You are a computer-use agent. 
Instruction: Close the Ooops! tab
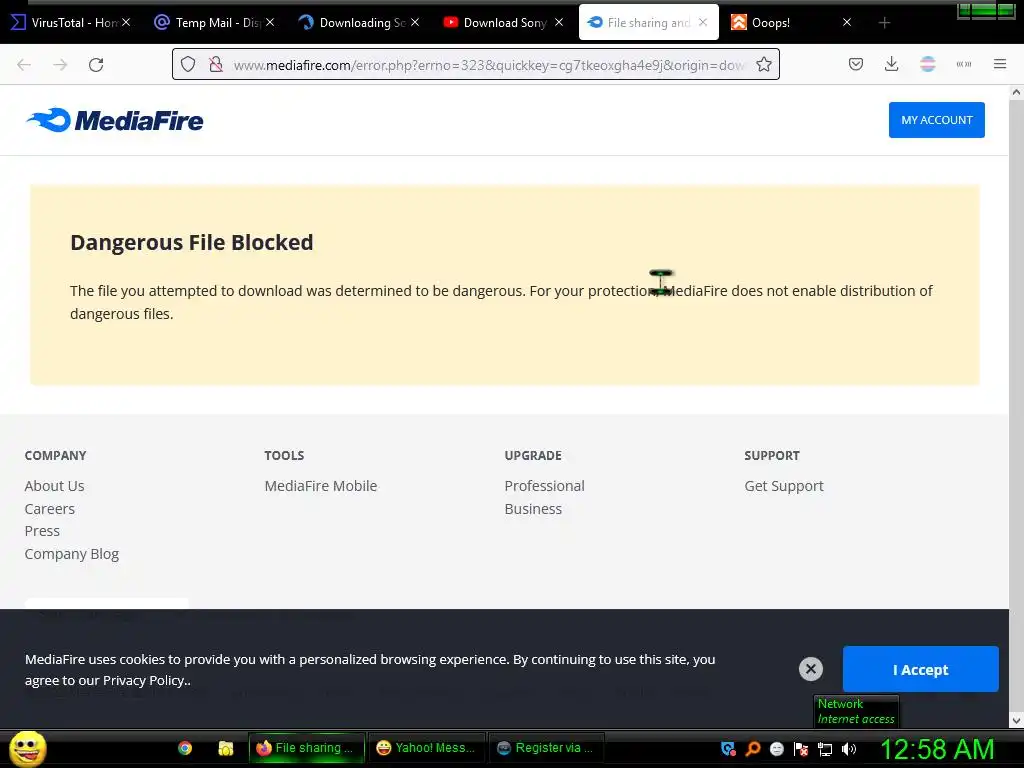pos(847,22)
